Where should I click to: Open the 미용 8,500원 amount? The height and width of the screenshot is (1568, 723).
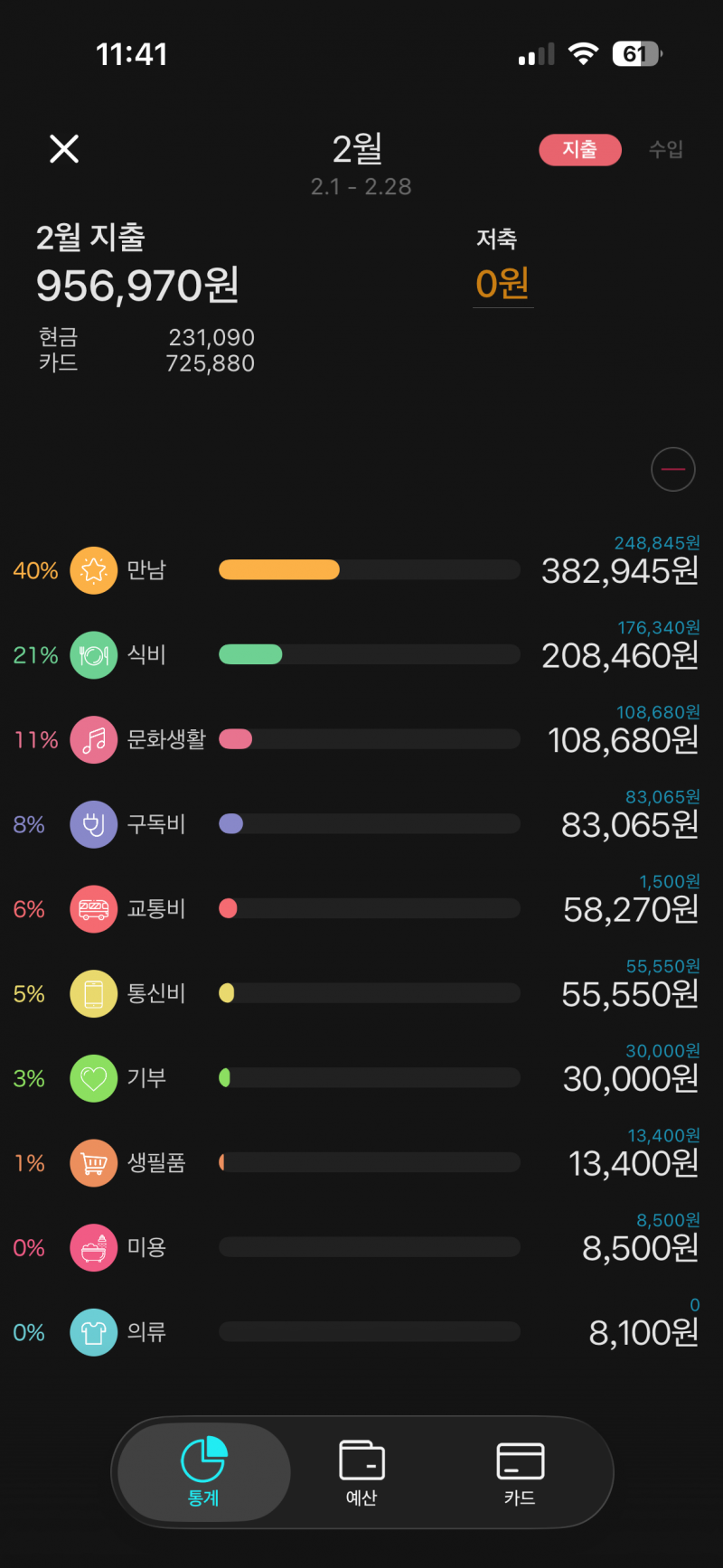pos(640,1248)
